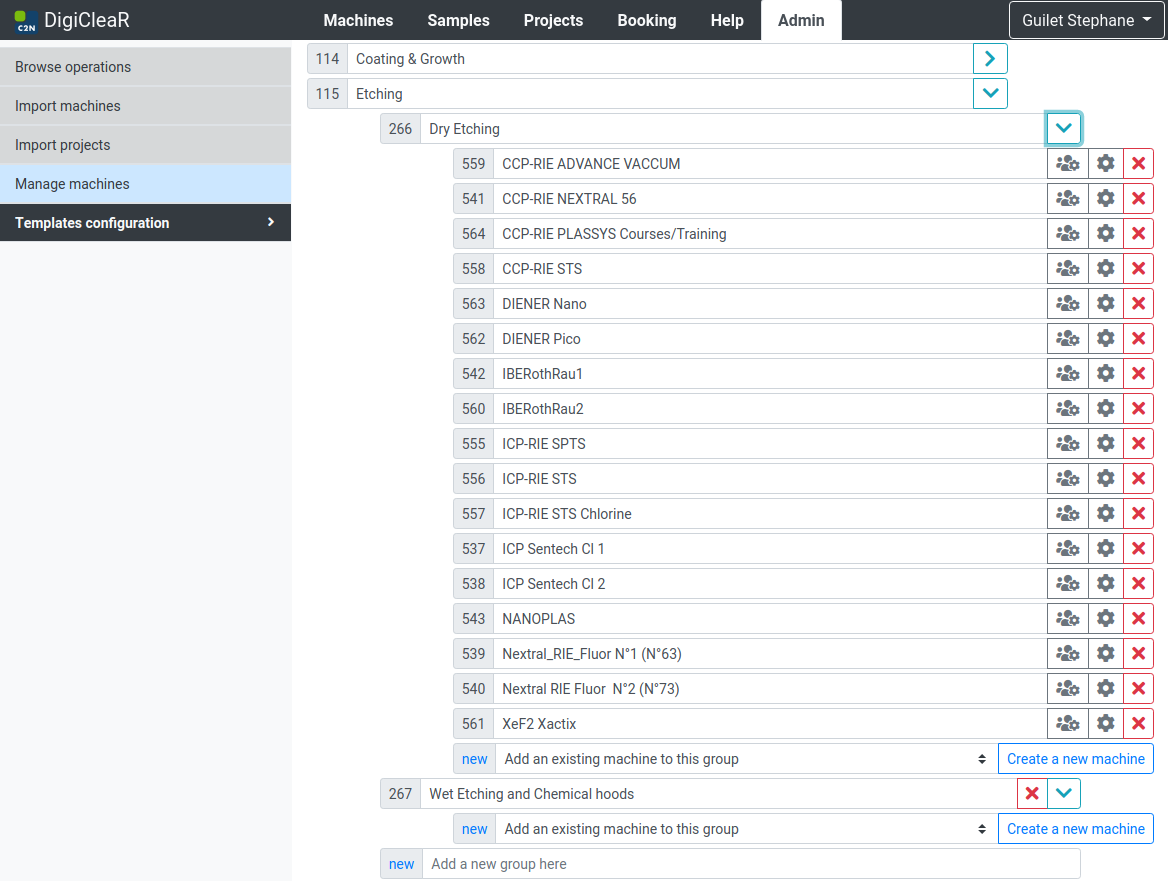This screenshot has height=881, width=1168.
Task: Click the Add a new group here field
Action: (750, 864)
